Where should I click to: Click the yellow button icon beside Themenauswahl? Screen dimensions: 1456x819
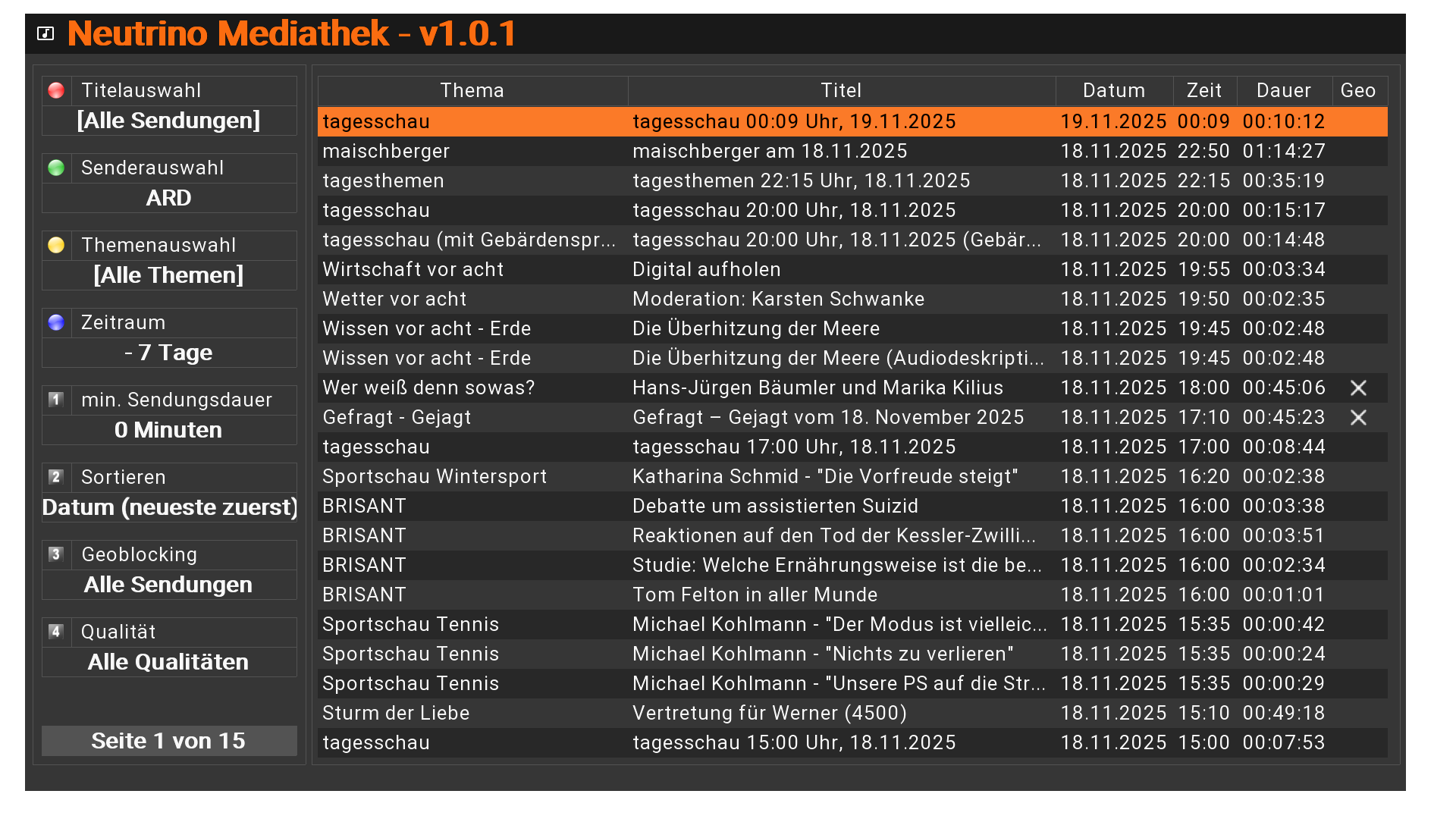pos(56,246)
